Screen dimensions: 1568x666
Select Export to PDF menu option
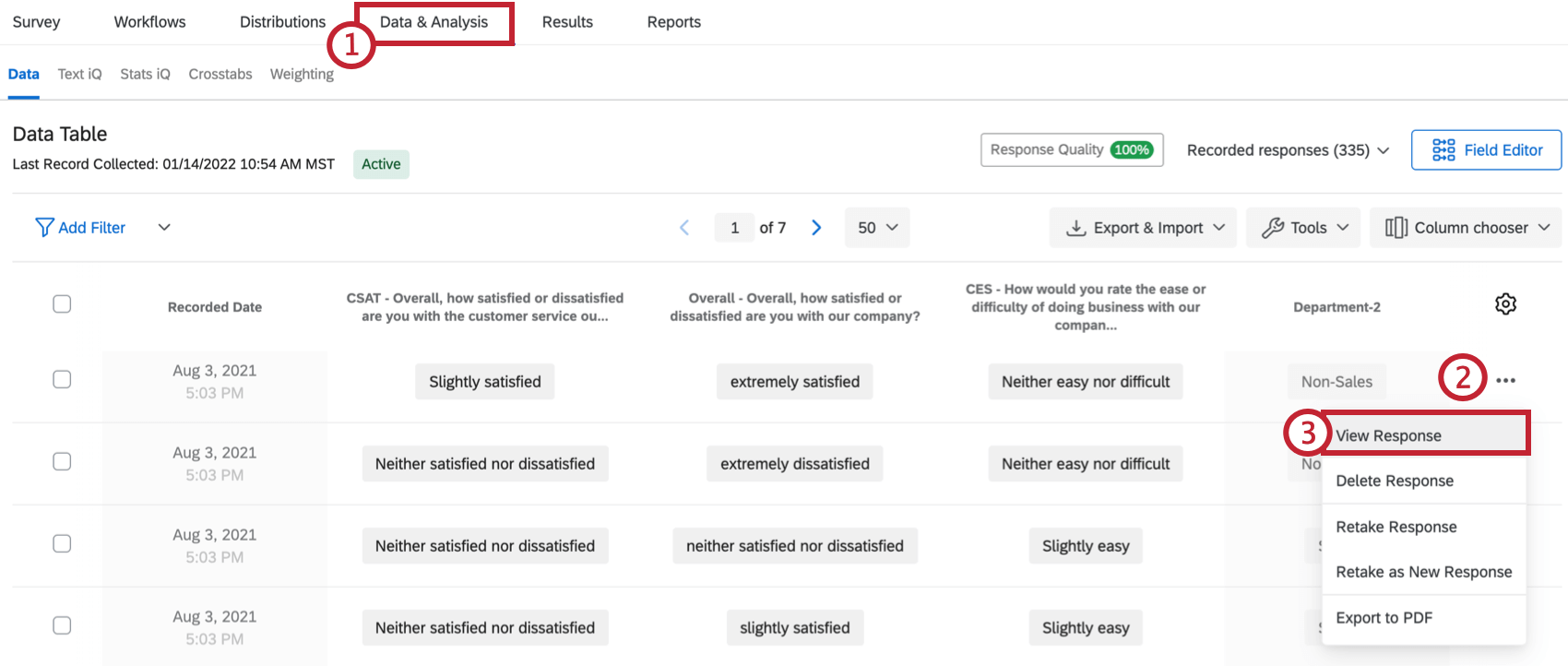[x=1384, y=618]
